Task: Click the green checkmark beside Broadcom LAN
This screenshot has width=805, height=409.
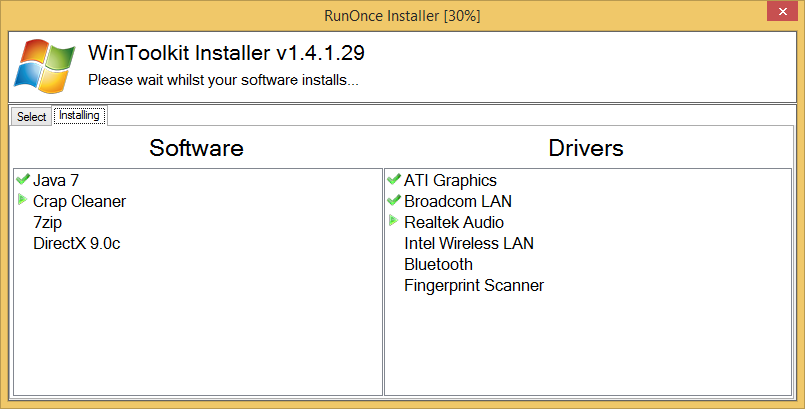Action: point(394,200)
